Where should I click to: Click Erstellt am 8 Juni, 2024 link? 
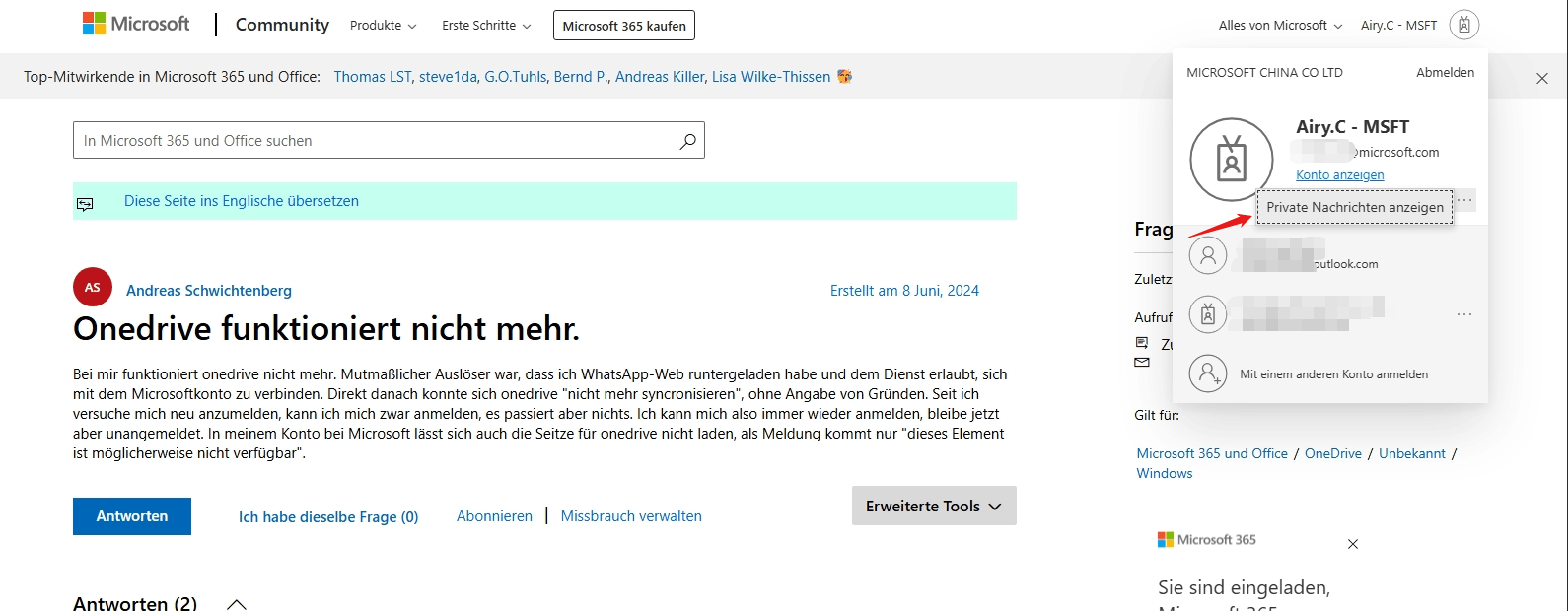coord(904,291)
